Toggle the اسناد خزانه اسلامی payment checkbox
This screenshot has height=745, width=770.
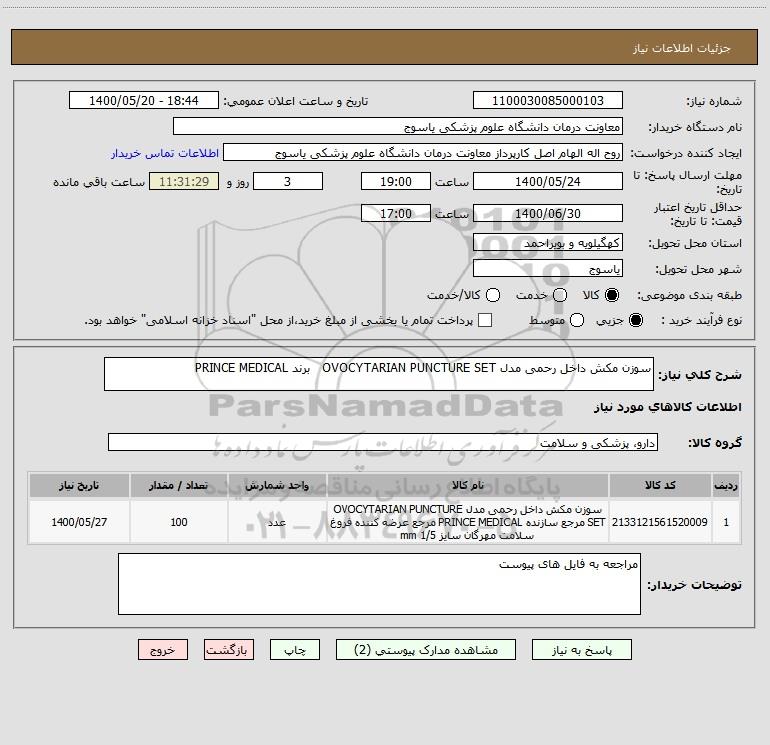point(485,320)
